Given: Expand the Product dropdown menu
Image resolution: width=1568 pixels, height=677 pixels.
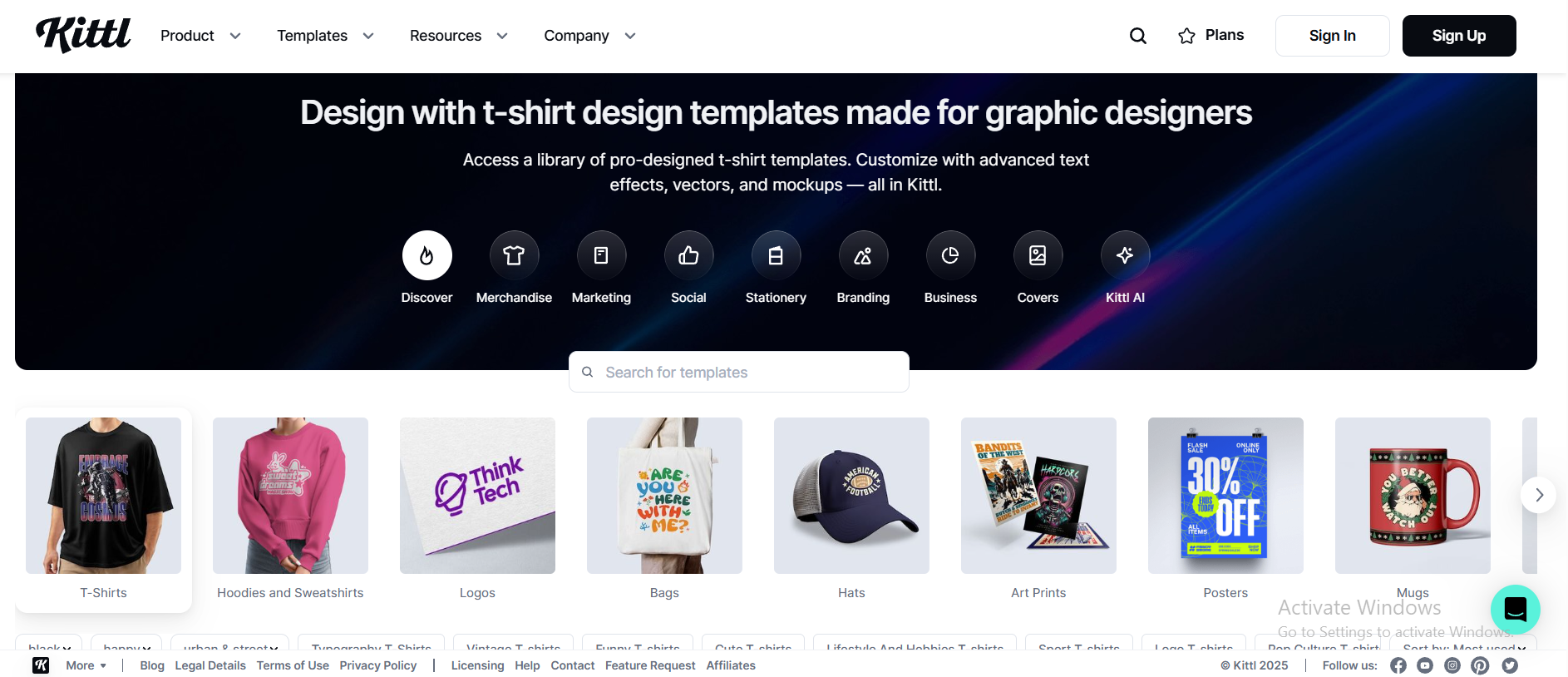Looking at the screenshot, I should 200,36.
